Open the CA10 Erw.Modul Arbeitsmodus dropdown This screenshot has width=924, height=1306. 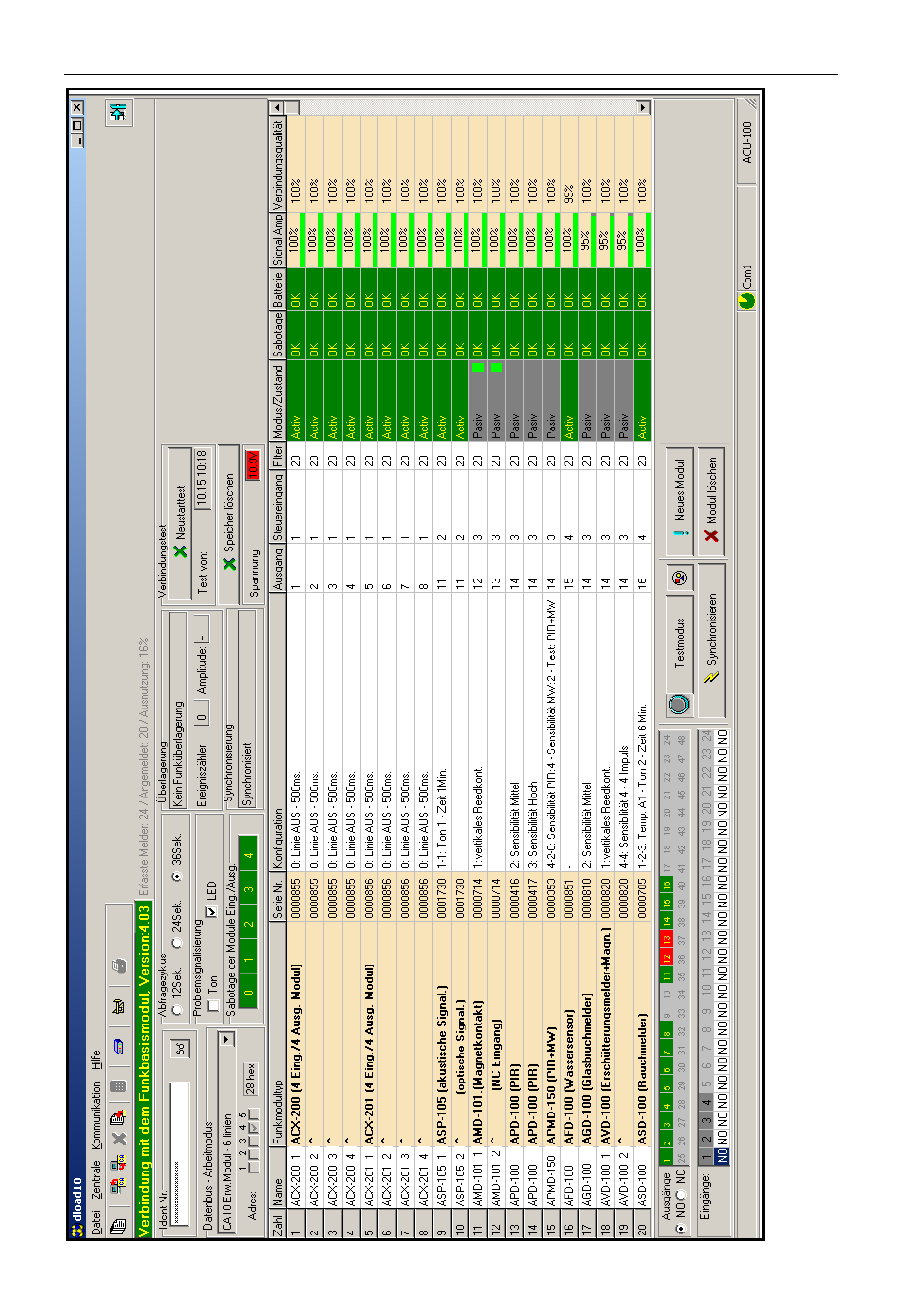(x=226, y=1038)
